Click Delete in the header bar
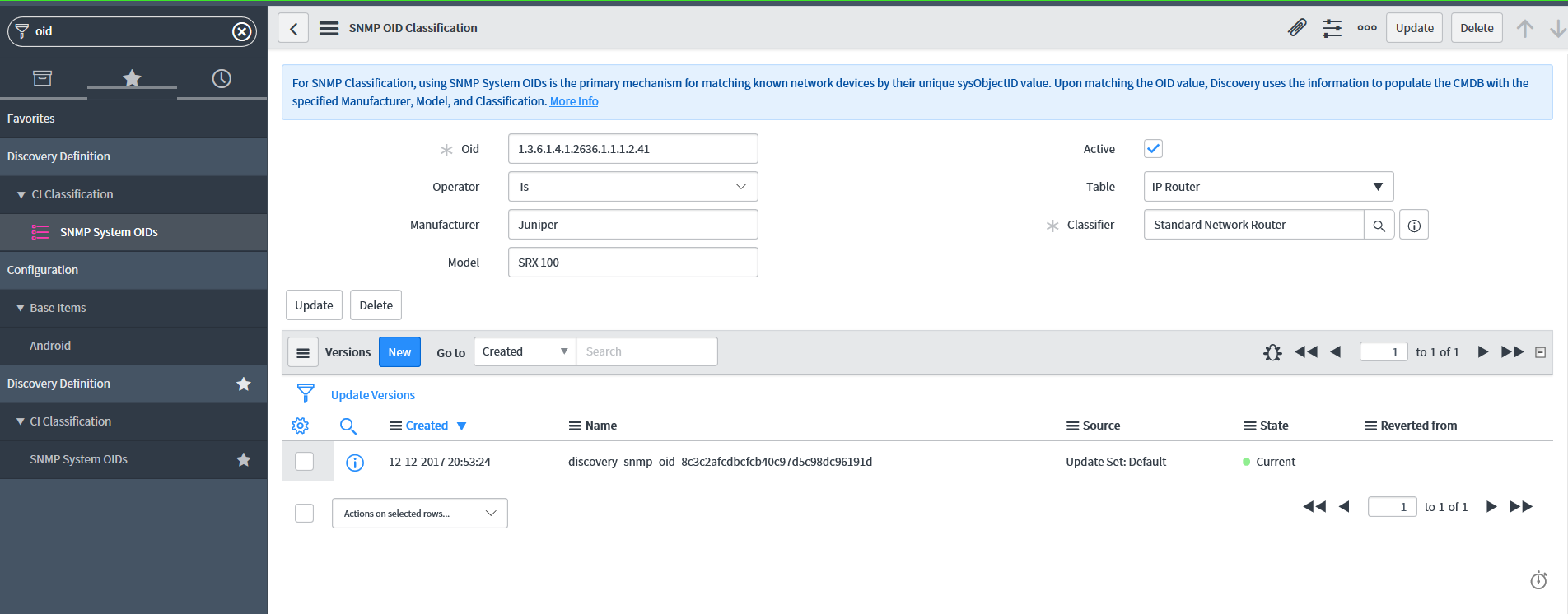Screen dimensions: 1568x614 point(1477,28)
